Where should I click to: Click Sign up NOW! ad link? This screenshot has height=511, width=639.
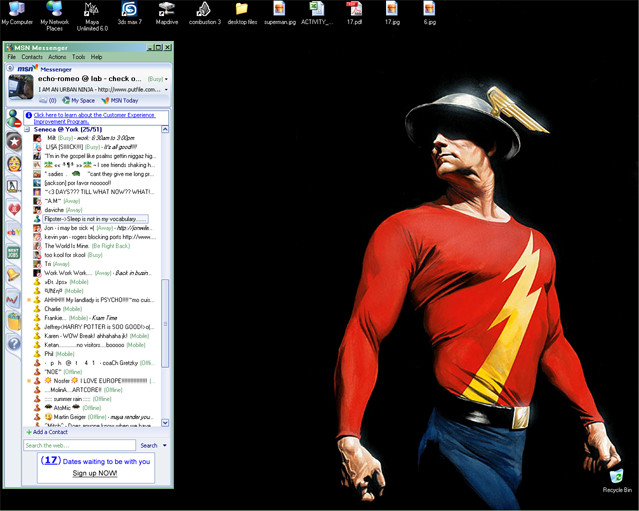(95, 473)
